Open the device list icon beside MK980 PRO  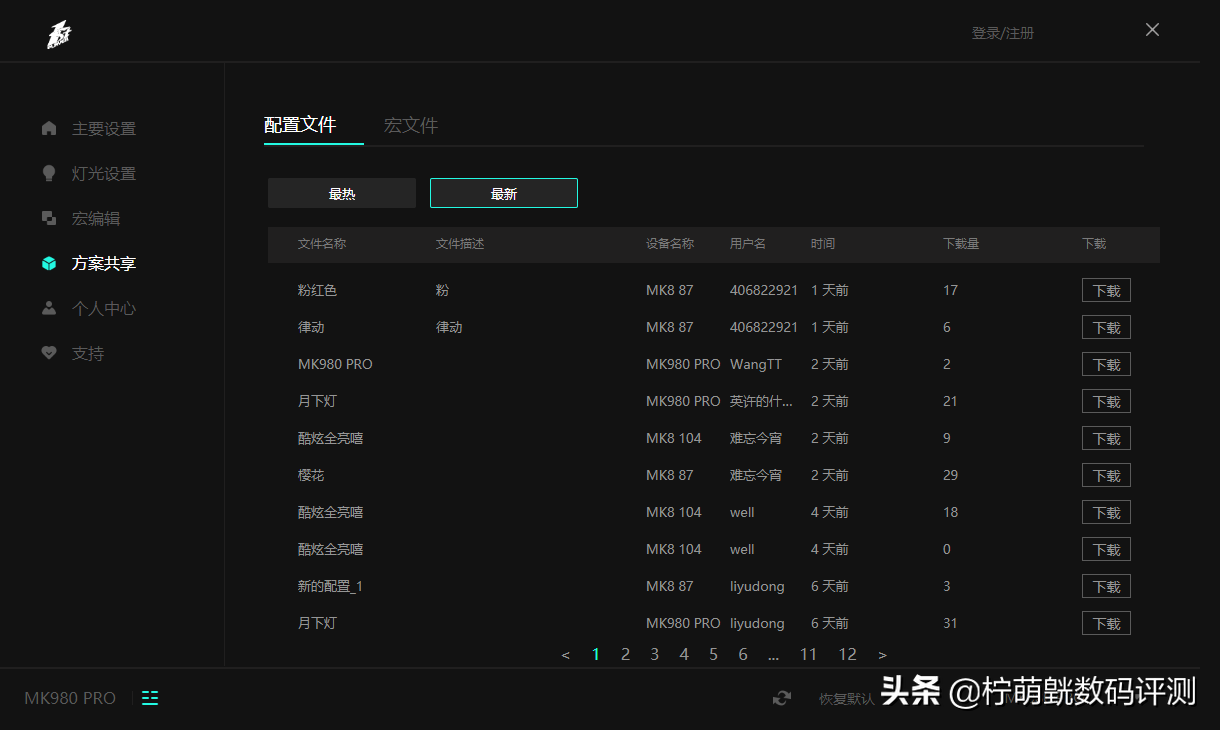[x=150, y=698]
